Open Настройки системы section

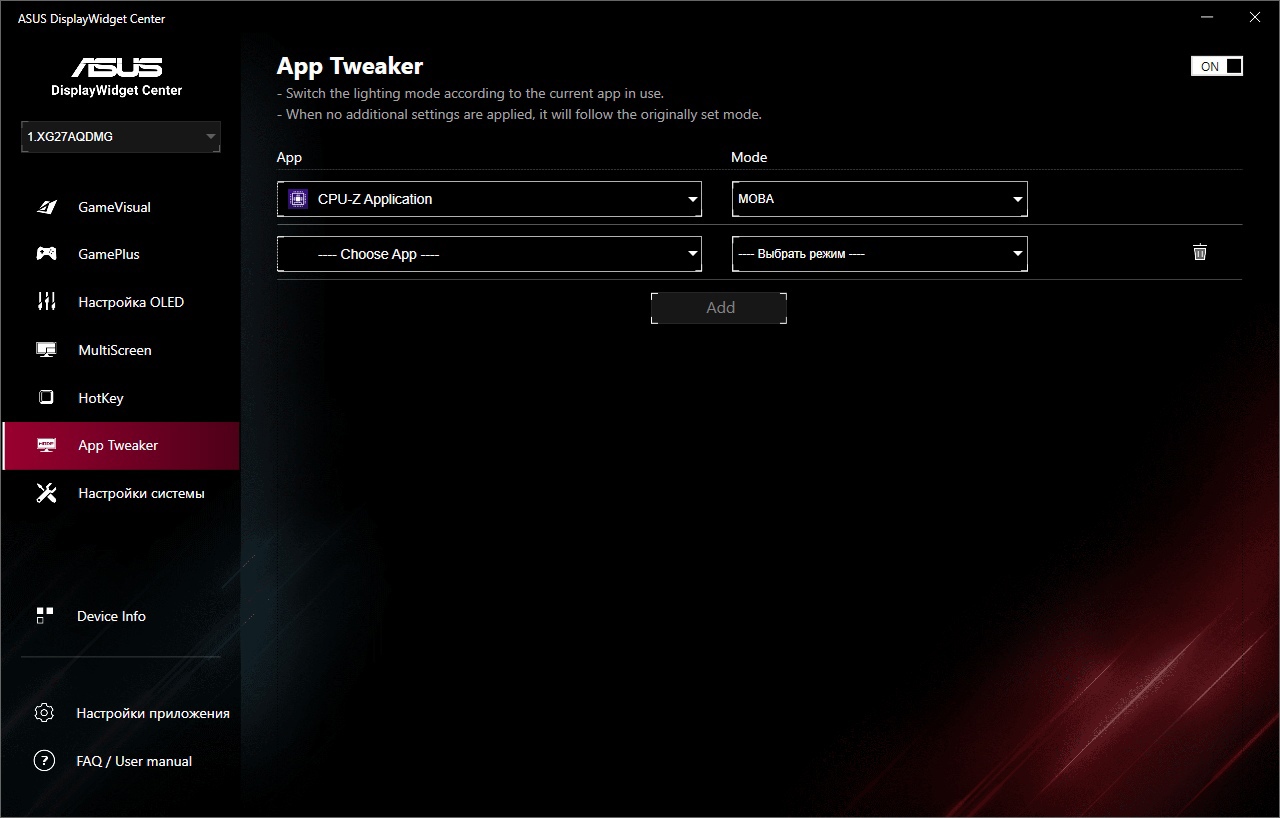coord(120,493)
